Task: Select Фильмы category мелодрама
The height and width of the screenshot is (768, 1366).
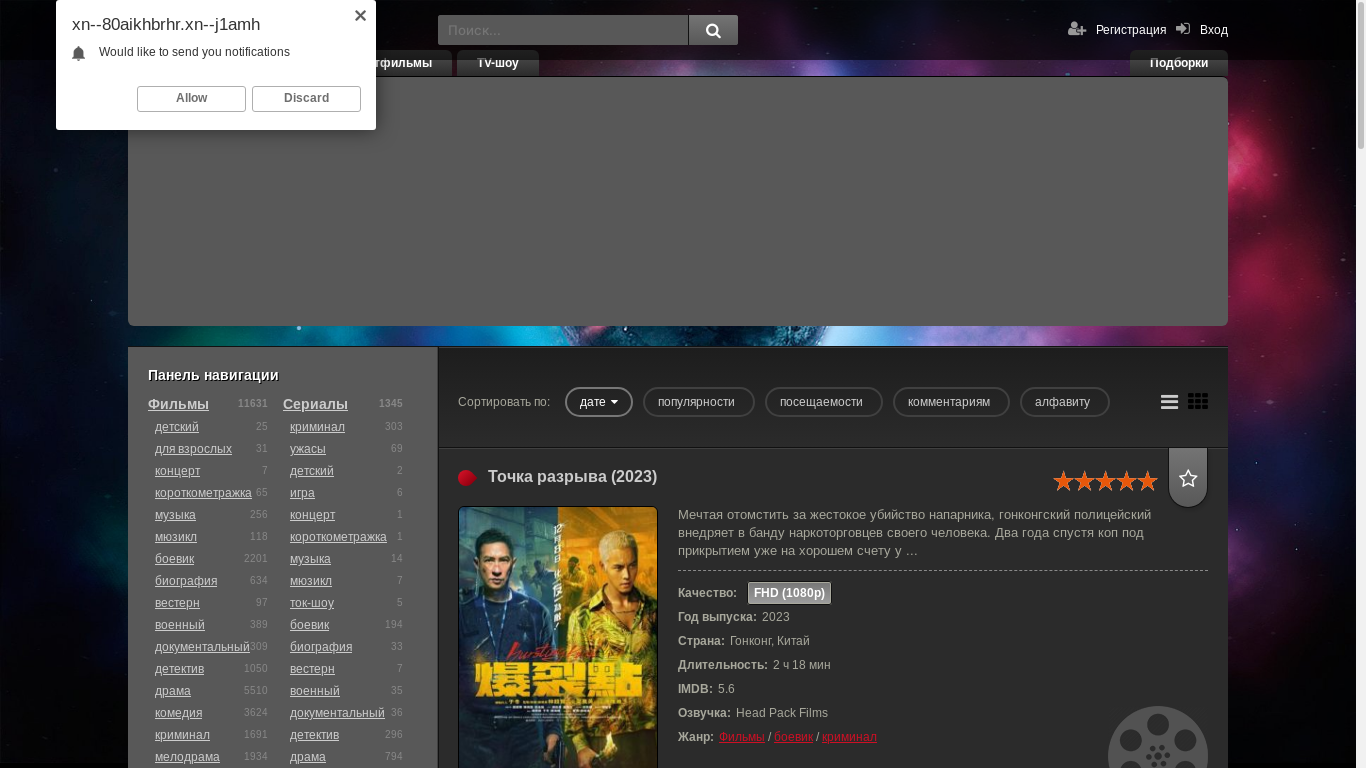Action: [x=187, y=757]
